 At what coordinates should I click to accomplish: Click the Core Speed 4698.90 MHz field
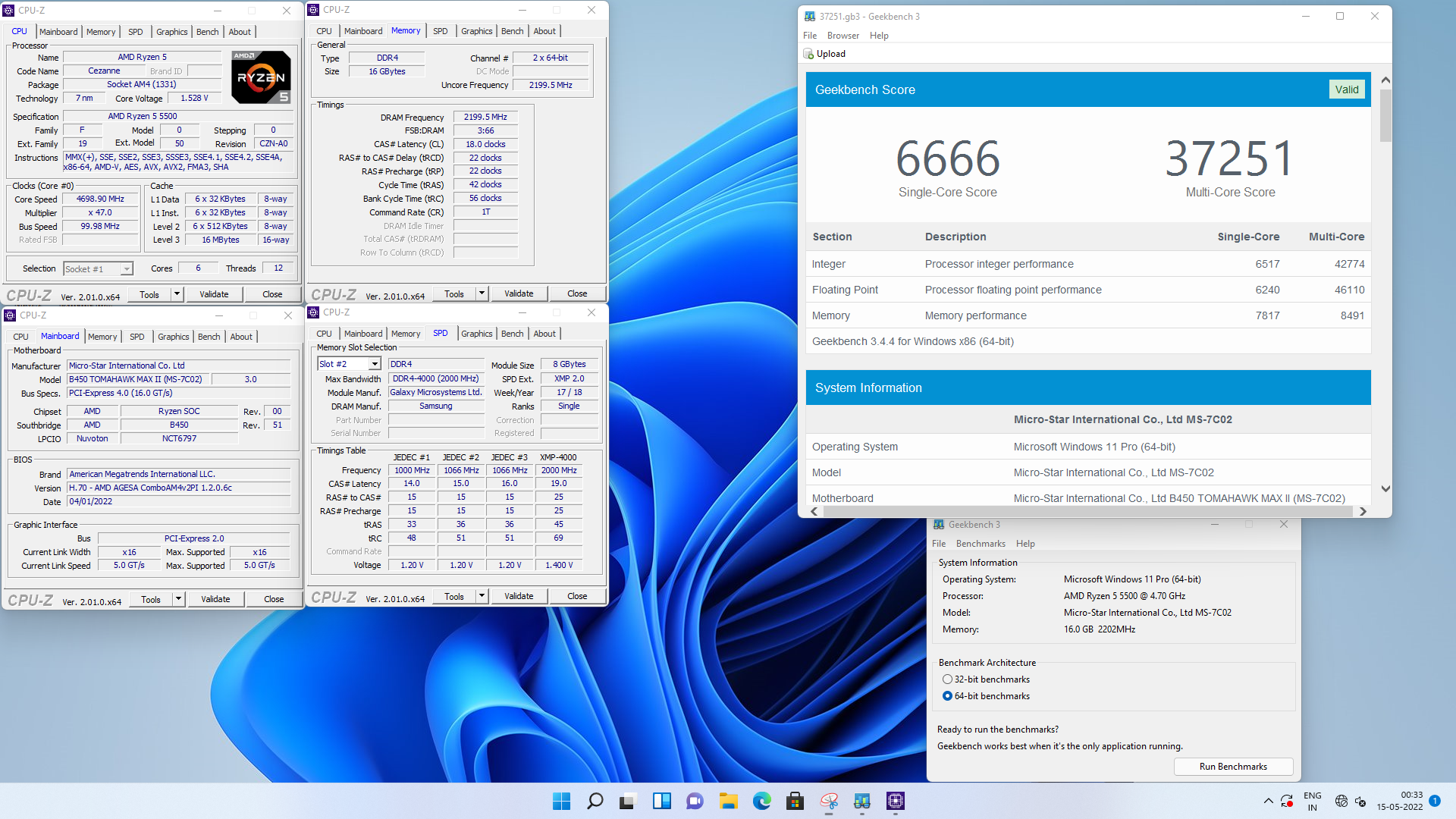[x=100, y=199]
